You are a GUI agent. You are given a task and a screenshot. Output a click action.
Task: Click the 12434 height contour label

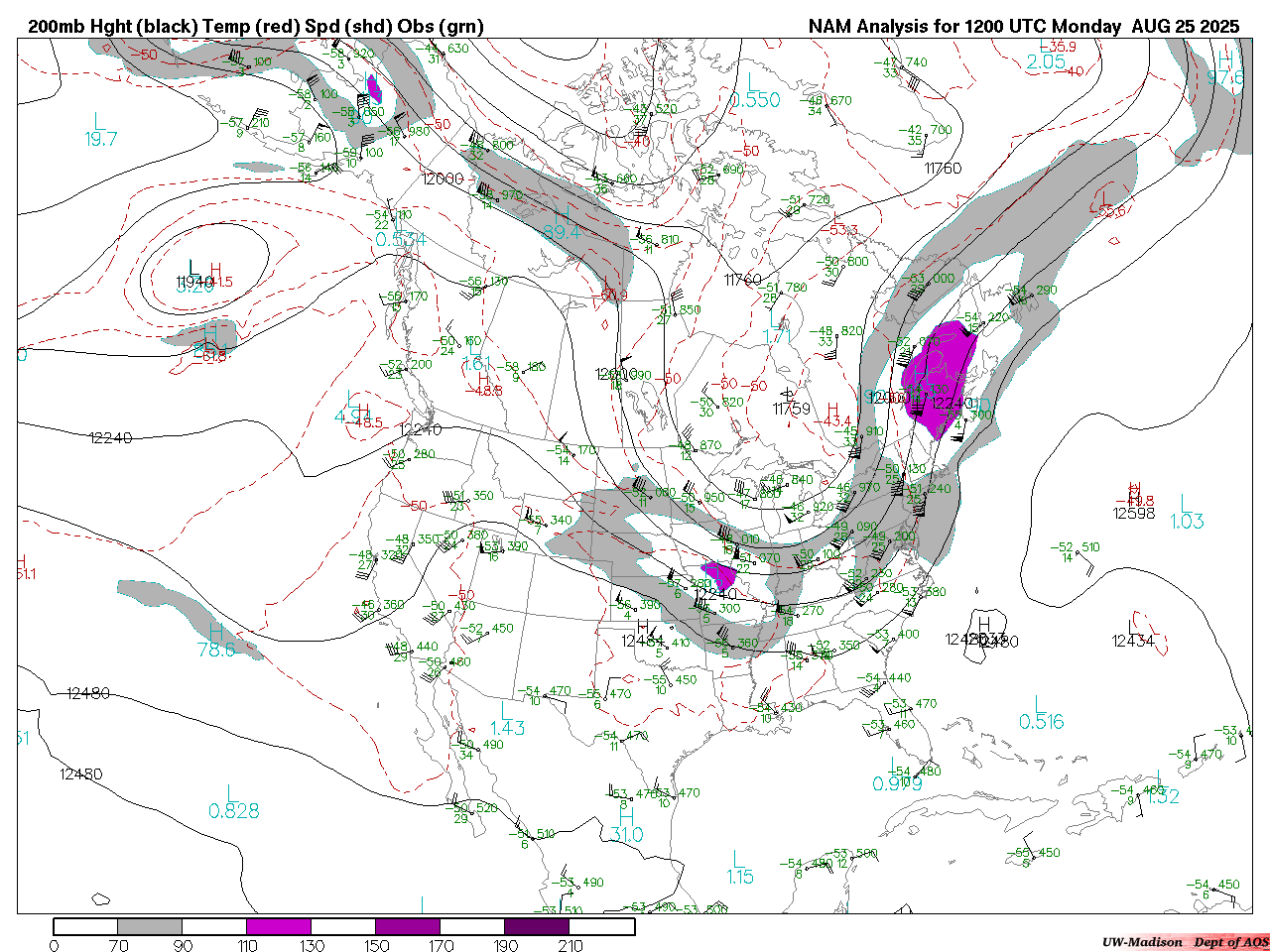[x=1133, y=642]
